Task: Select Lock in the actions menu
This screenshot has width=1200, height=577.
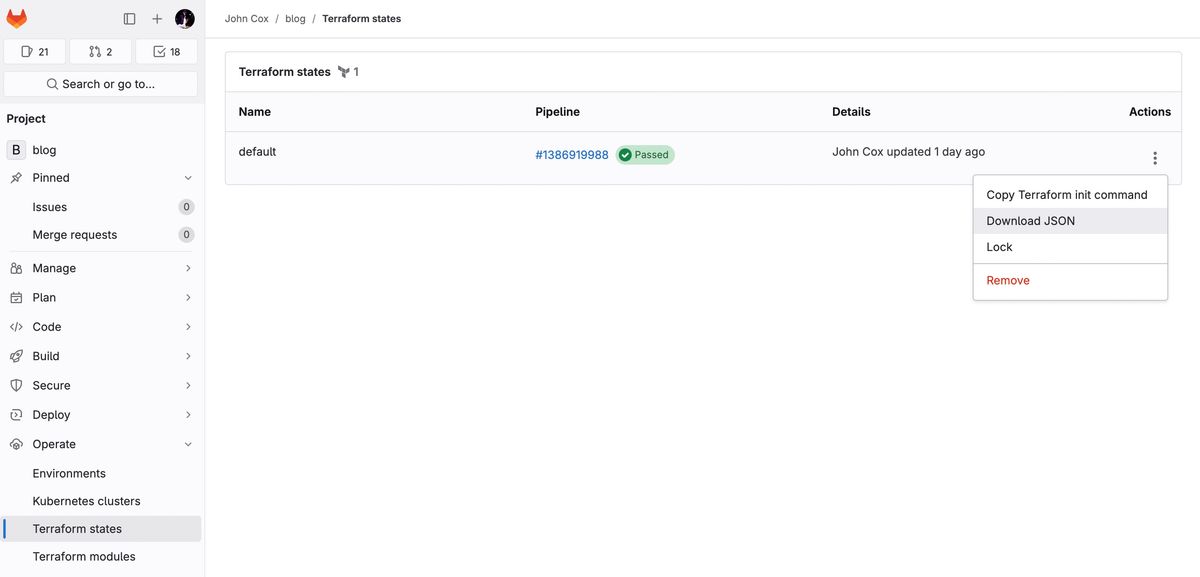Action: pyautogui.click(x=999, y=247)
